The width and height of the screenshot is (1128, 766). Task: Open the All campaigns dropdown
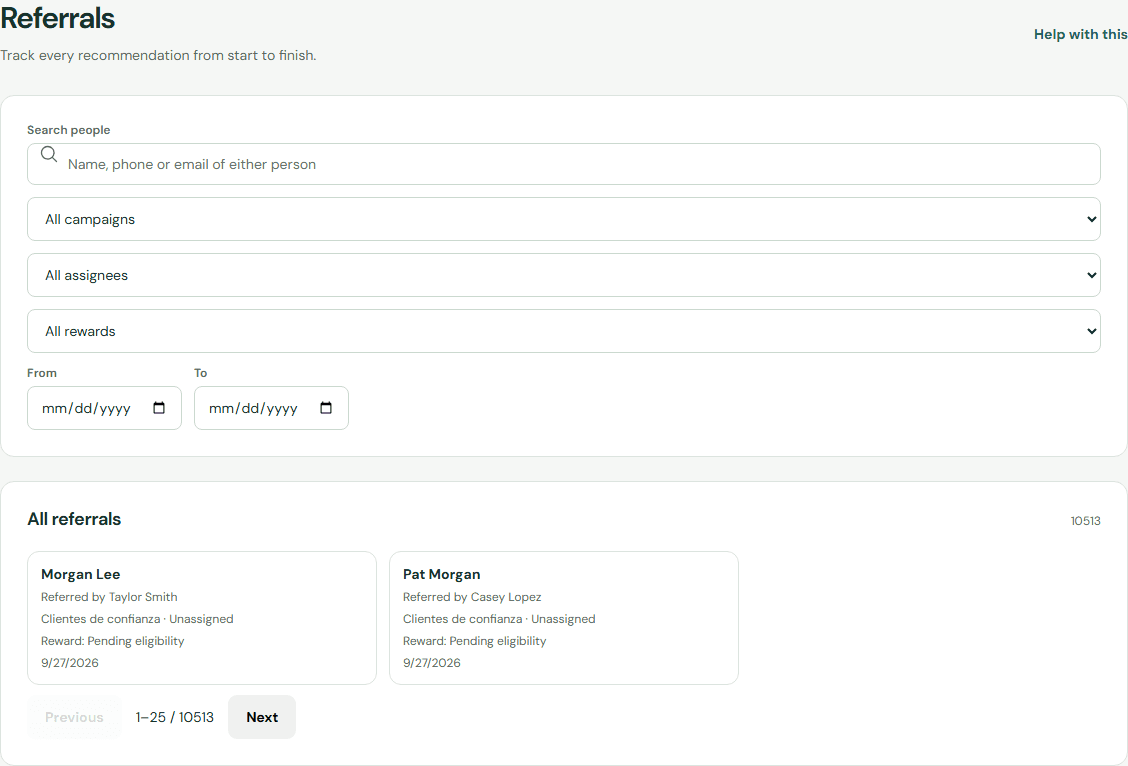click(564, 219)
